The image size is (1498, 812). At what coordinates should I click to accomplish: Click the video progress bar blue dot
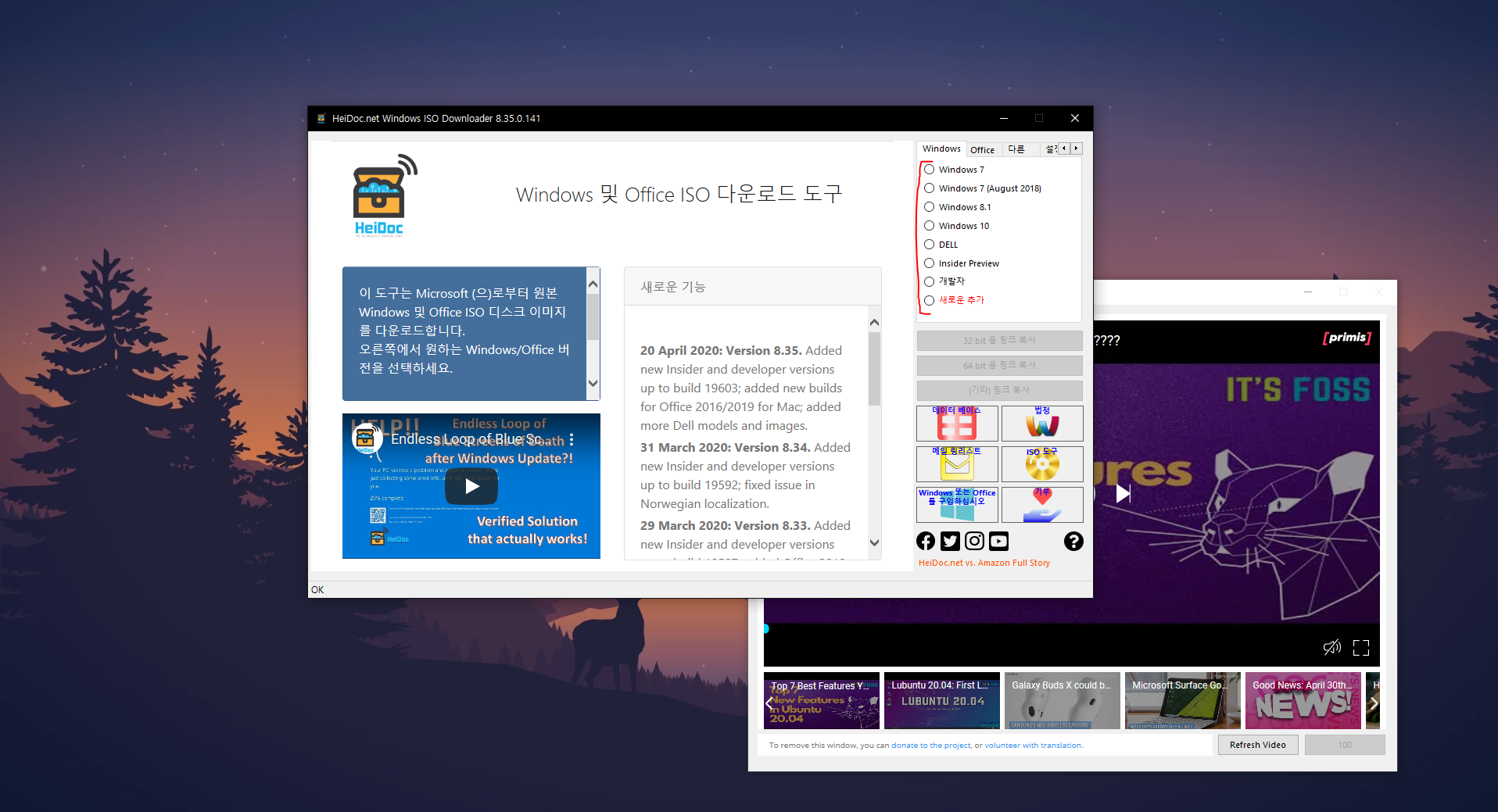point(766,628)
